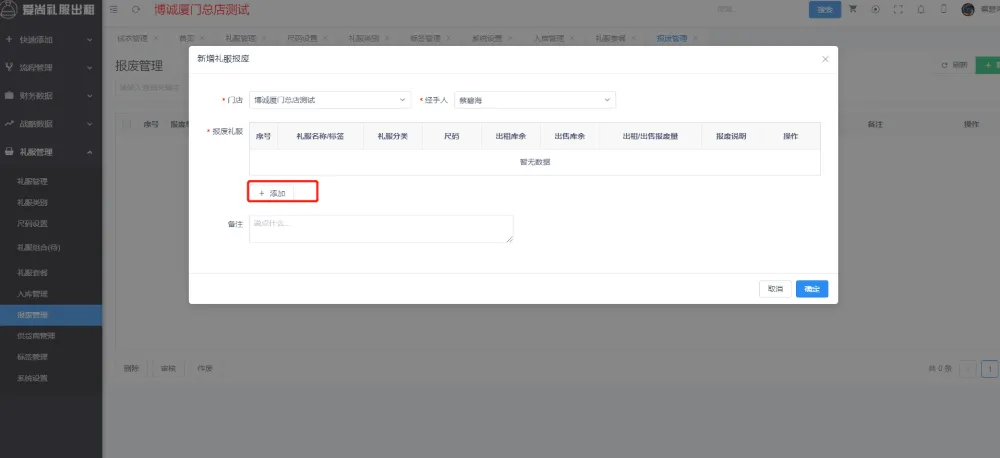The height and width of the screenshot is (458, 1000).
Task: Click the 添加 button to add a dress
Action: coord(272,193)
